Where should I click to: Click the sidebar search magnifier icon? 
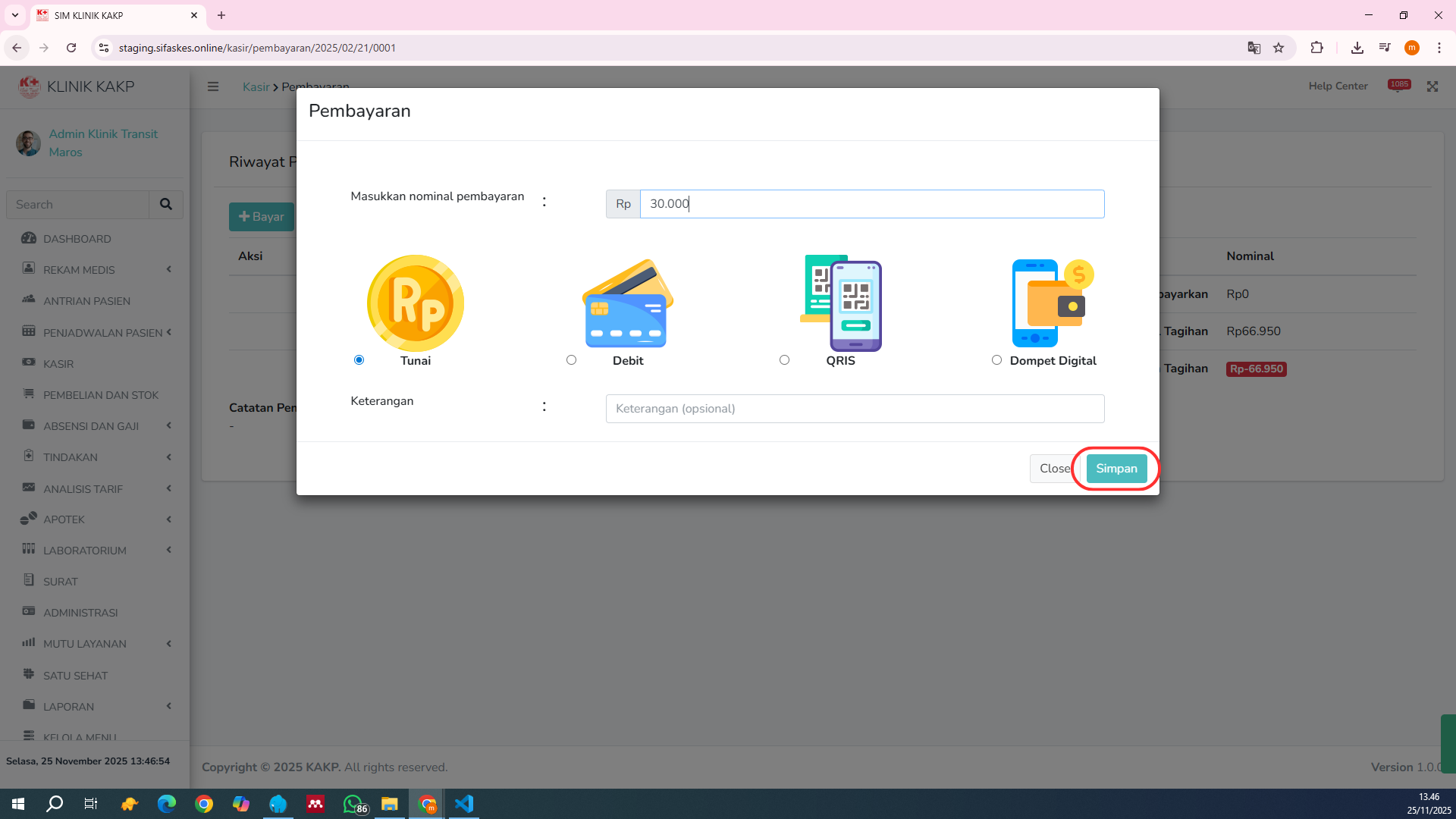click(166, 204)
